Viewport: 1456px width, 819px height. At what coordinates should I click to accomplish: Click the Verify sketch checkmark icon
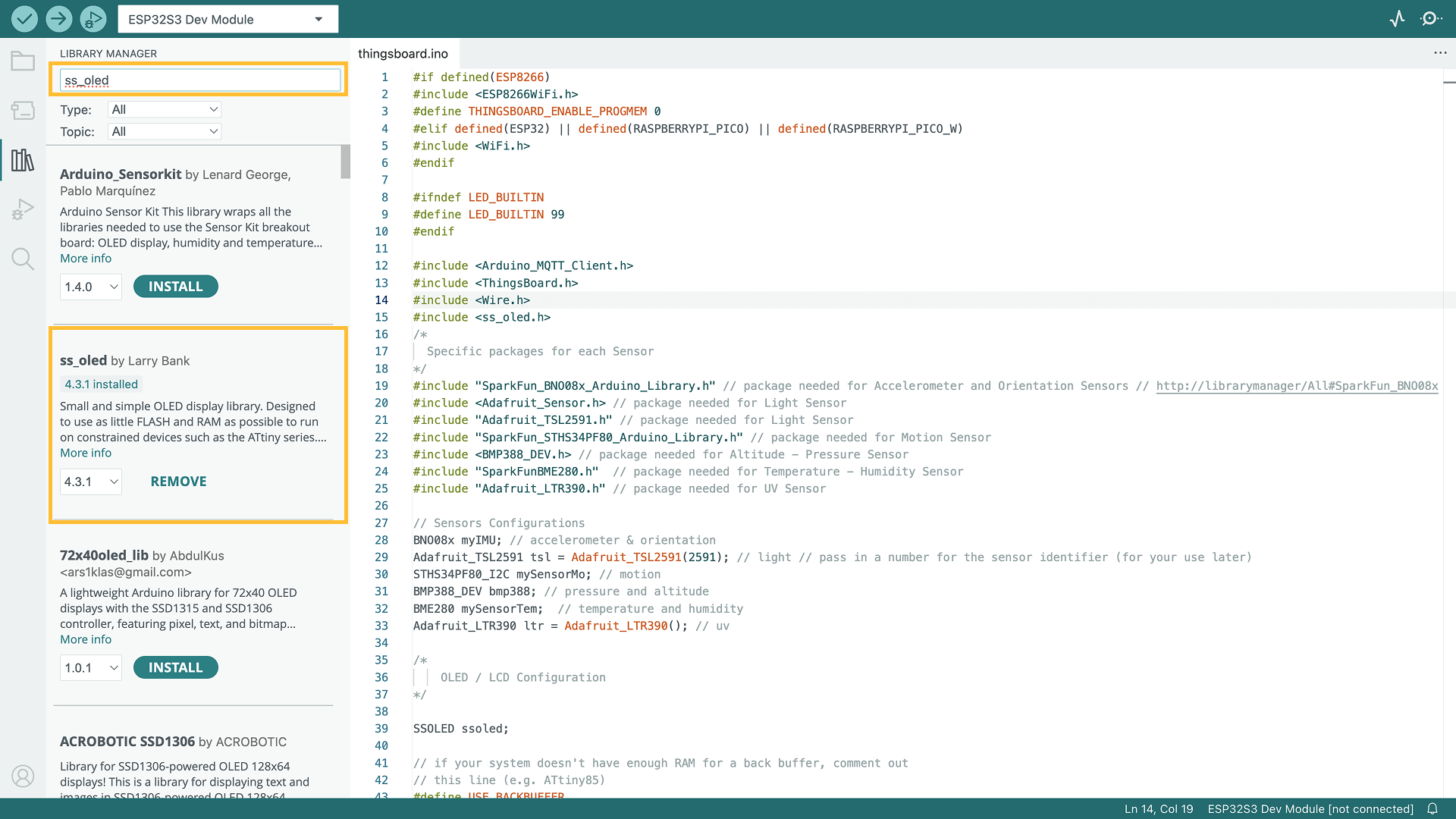[24, 19]
